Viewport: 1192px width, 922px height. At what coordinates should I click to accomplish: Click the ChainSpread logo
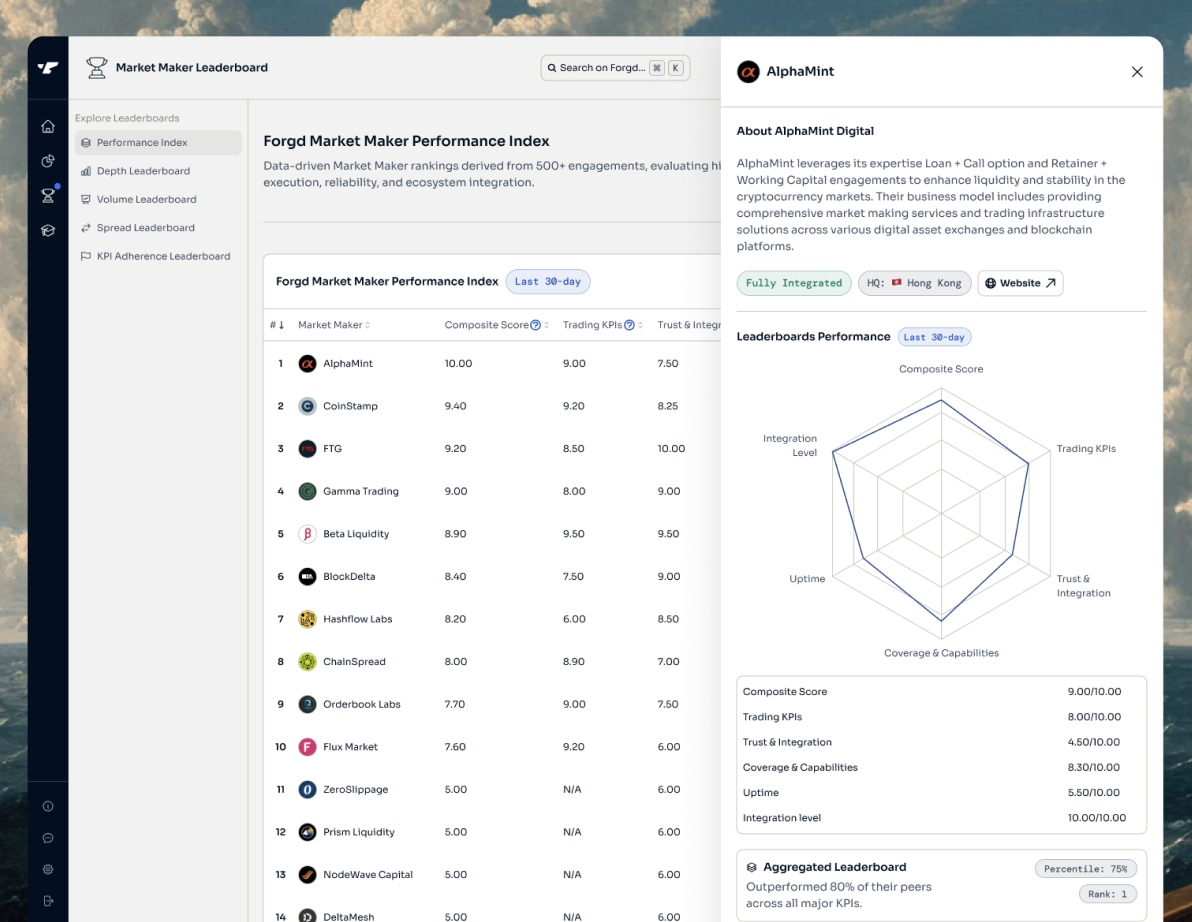coord(307,661)
